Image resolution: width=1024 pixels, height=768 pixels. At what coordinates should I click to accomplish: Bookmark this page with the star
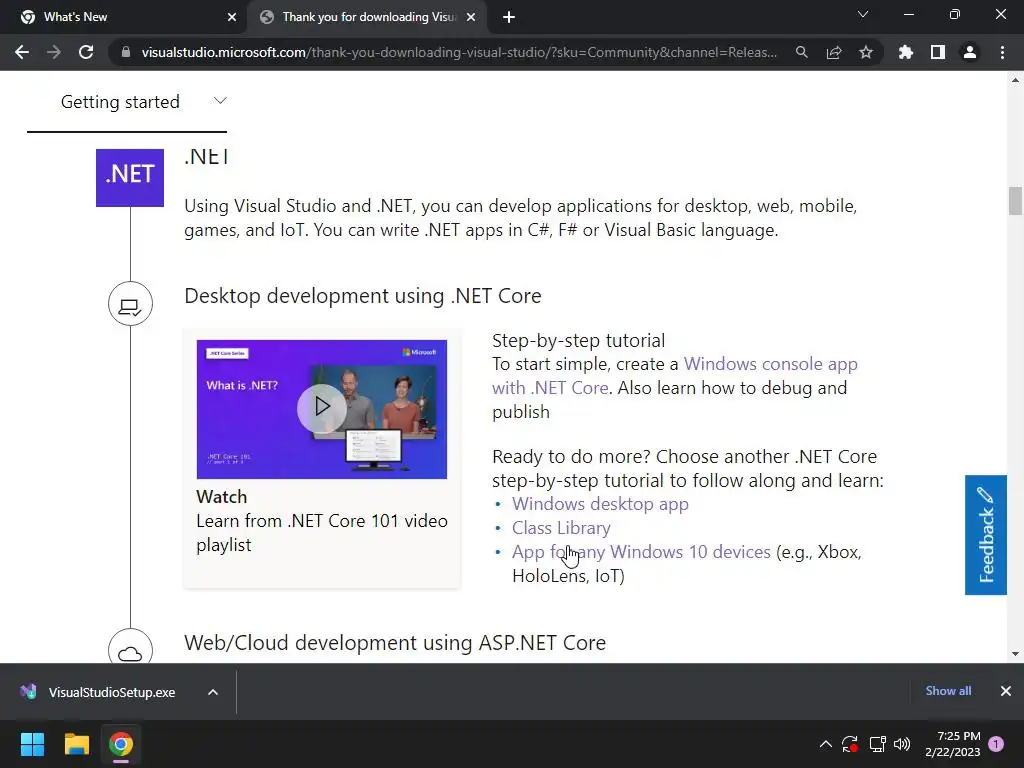click(x=866, y=52)
